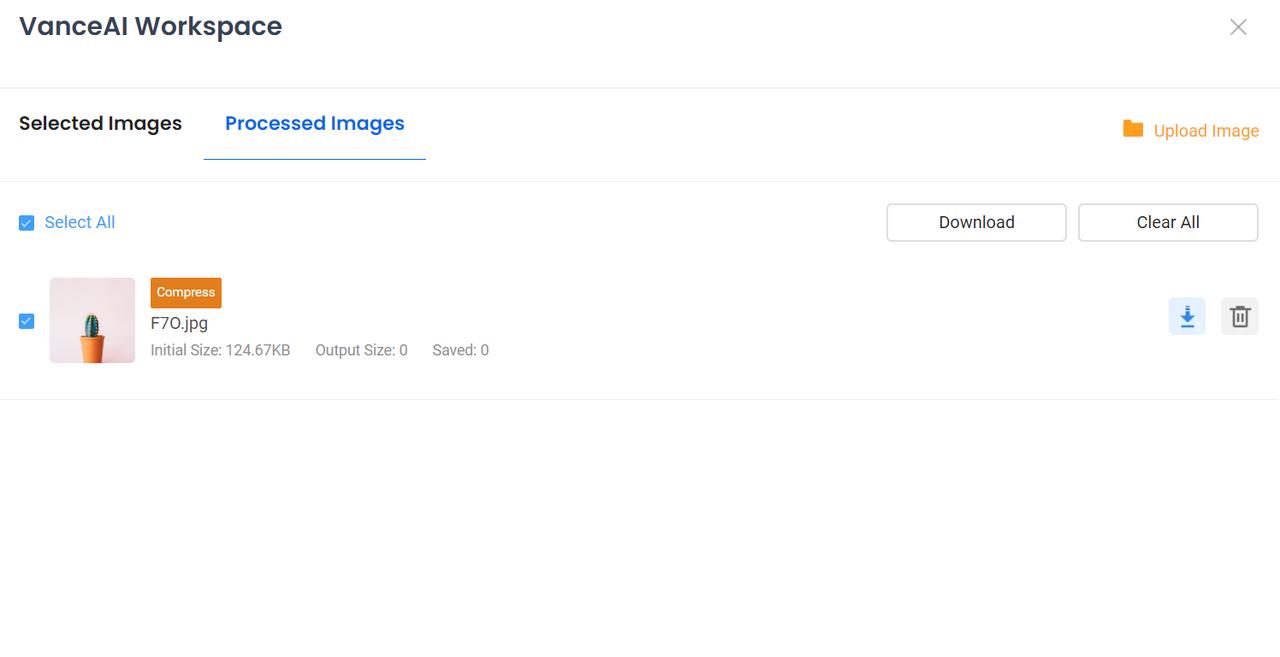Download F7O.jpg with the blue arrow icon

pos(1187,317)
